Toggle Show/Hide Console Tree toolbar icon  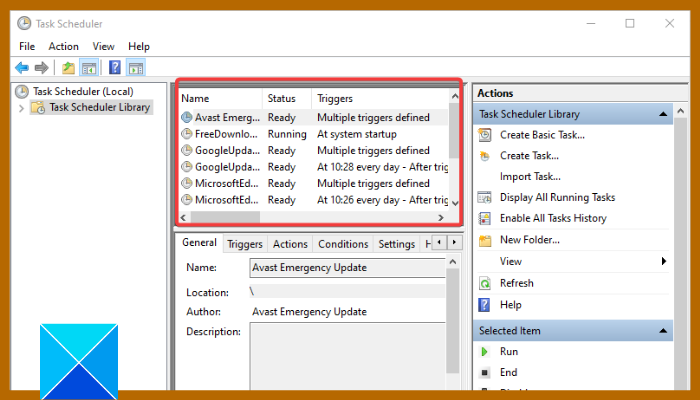[x=89, y=68]
